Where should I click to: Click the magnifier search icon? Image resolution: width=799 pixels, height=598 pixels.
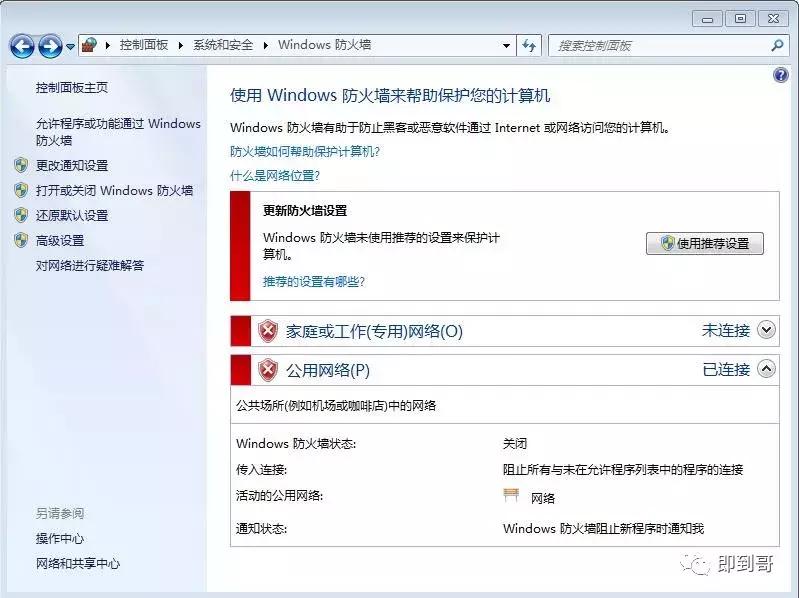tap(777, 45)
